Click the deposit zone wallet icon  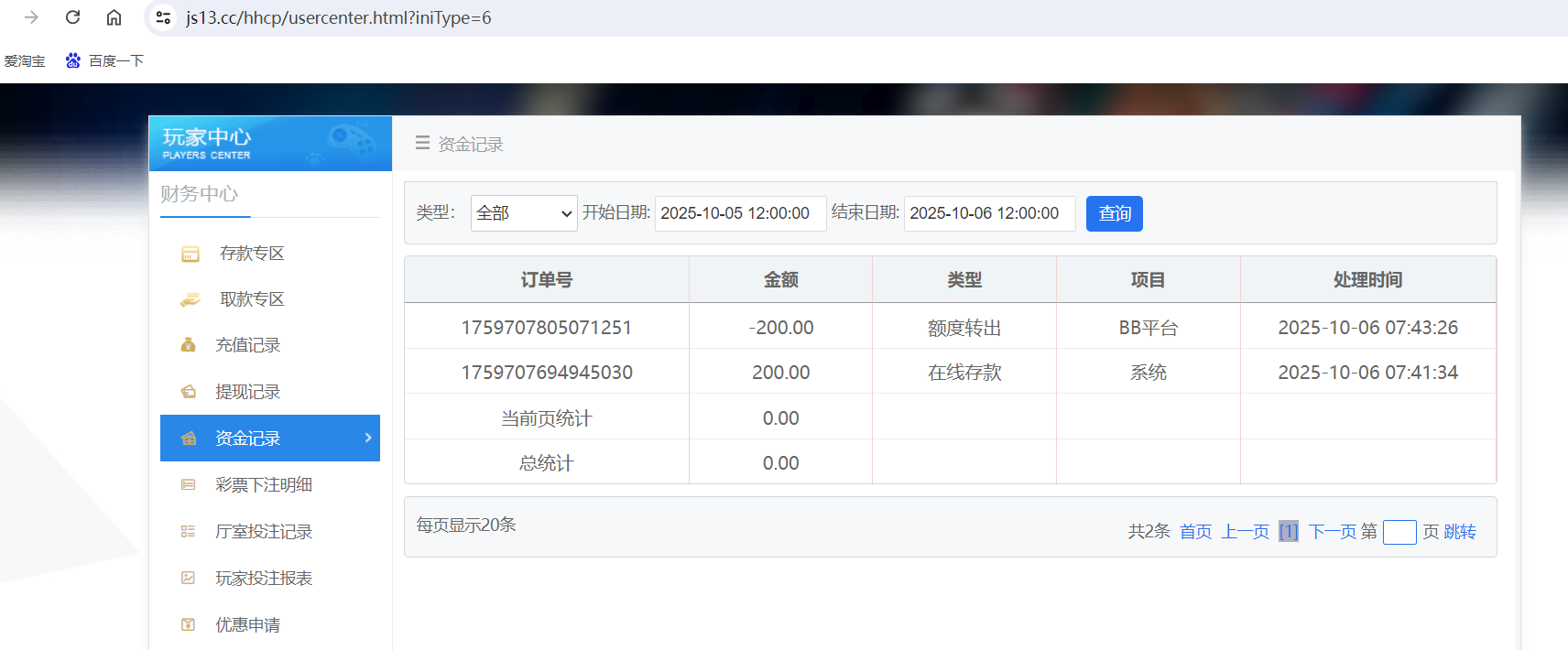click(190, 254)
